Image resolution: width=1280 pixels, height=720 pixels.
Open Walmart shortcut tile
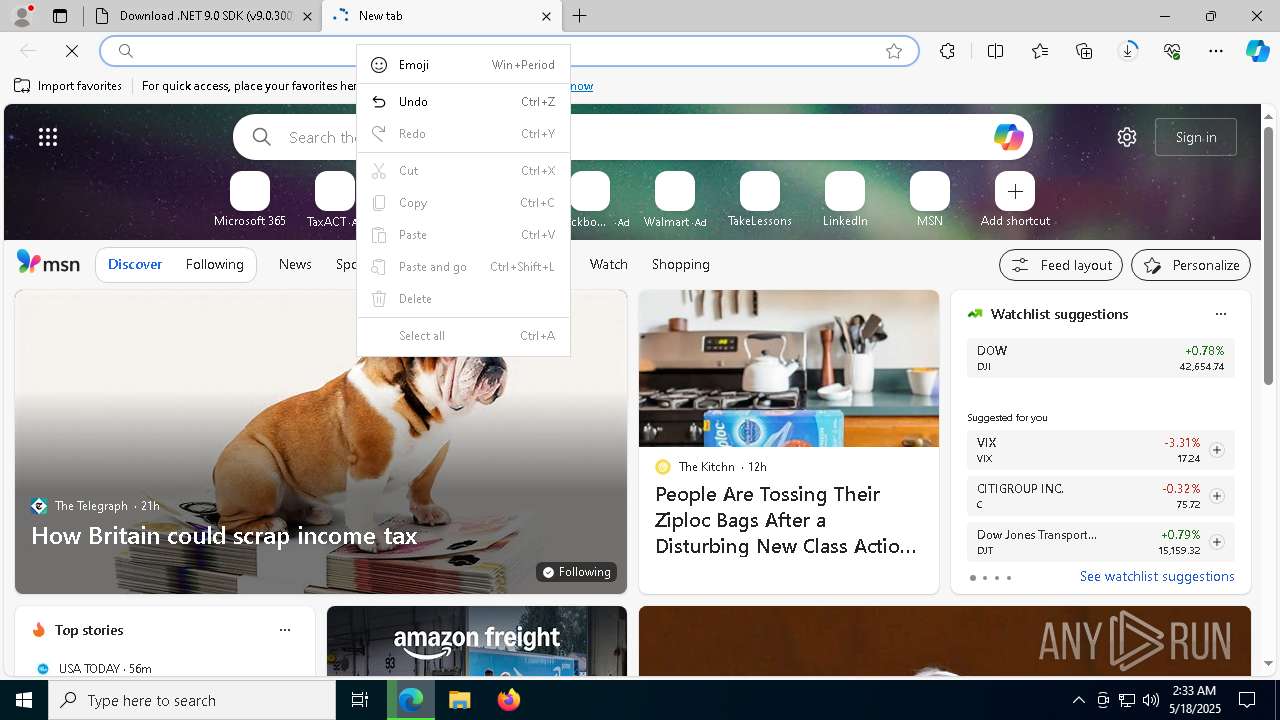675,200
